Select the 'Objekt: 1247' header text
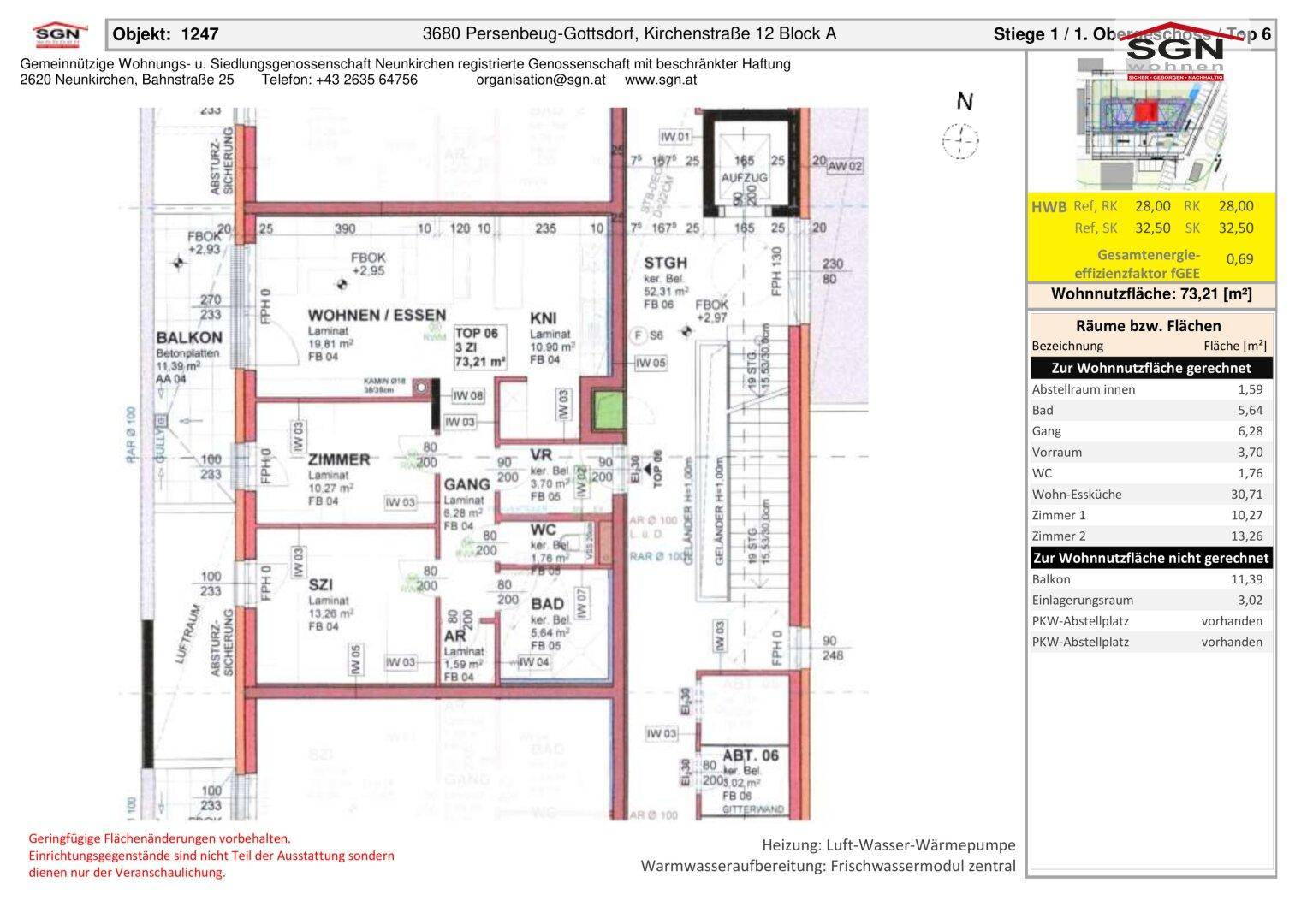1307x924 pixels. pyautogui.click(x=166, y=34)
